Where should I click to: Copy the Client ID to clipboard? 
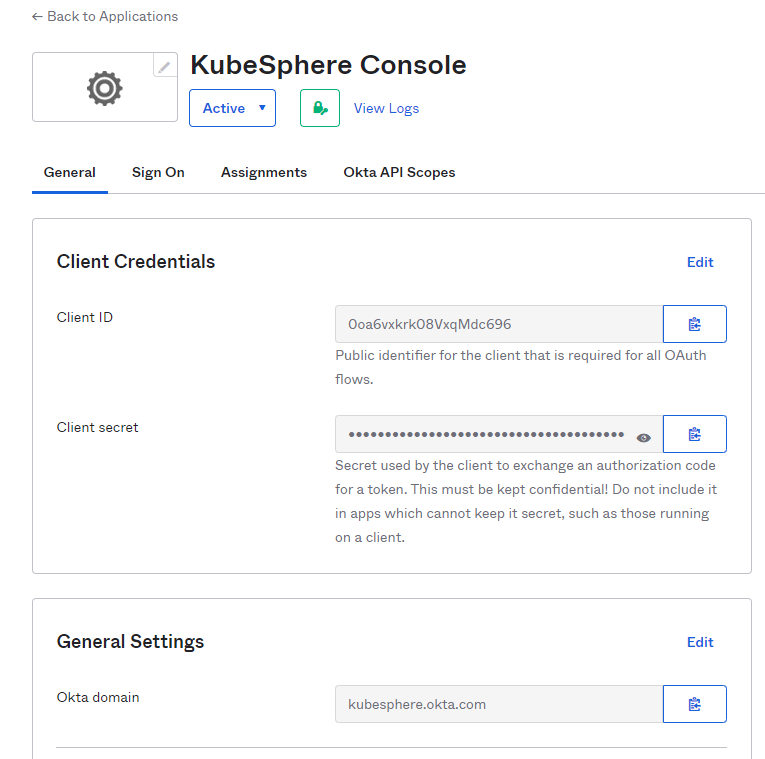click(x=694, y=324)
